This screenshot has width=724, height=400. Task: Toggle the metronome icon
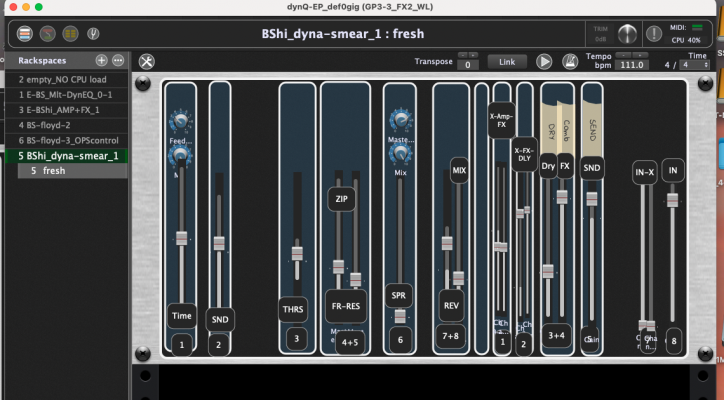tap(570, 61)
